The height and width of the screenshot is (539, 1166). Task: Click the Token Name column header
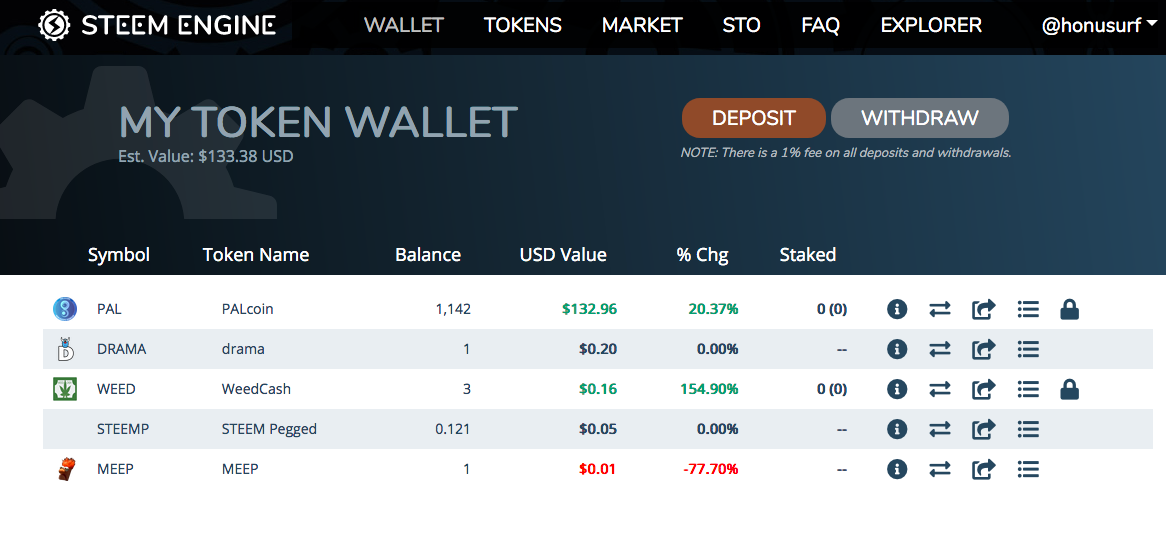[256, 255]
